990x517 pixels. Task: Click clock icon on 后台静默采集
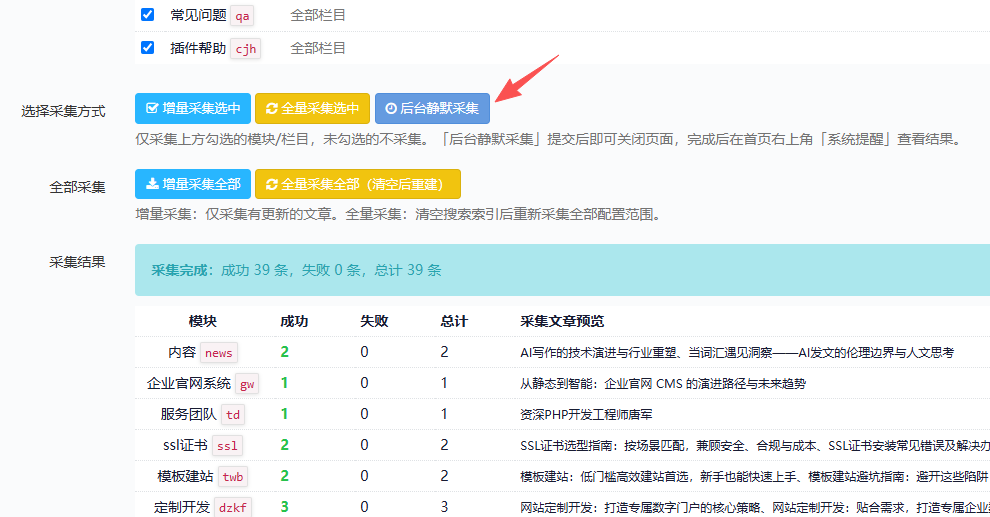[391, 109]
